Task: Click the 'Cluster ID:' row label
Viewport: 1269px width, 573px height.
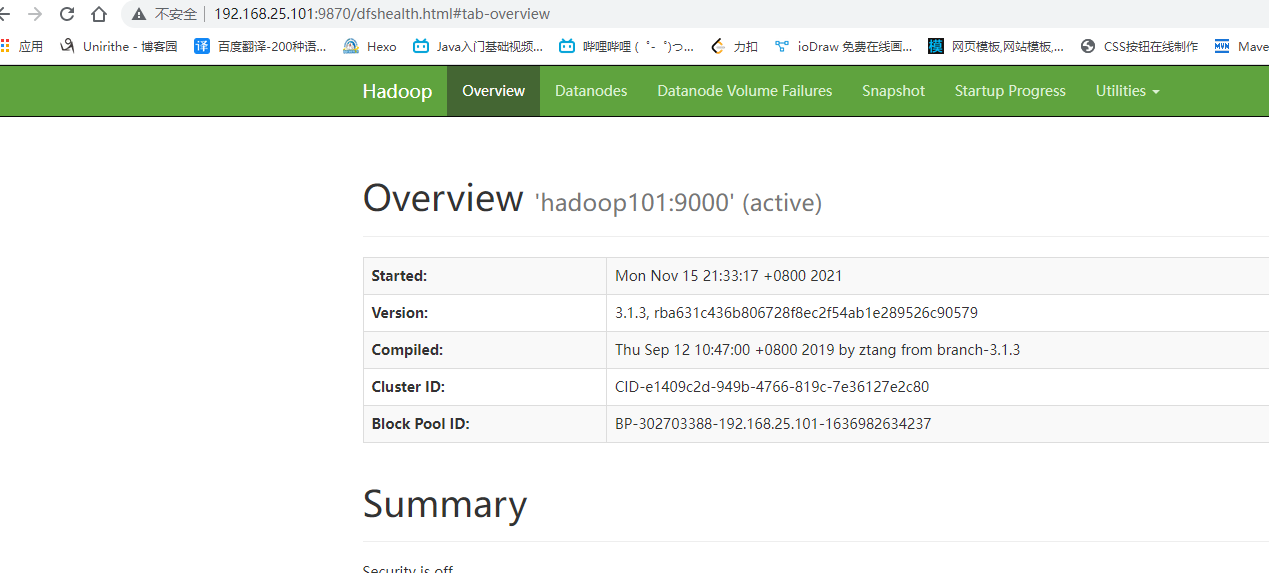Action: point(408,387)
